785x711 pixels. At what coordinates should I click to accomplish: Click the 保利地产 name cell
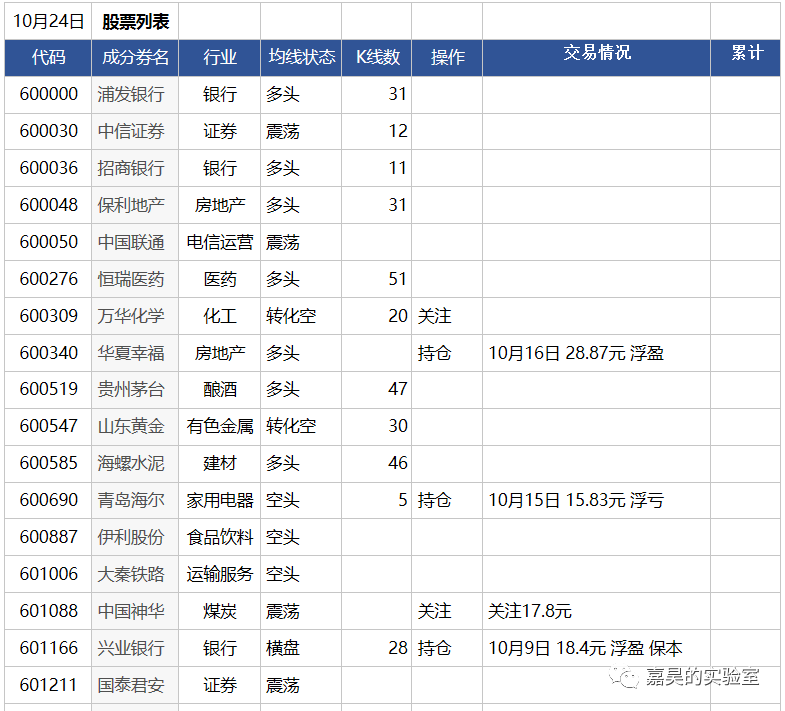tap(135, 205)
